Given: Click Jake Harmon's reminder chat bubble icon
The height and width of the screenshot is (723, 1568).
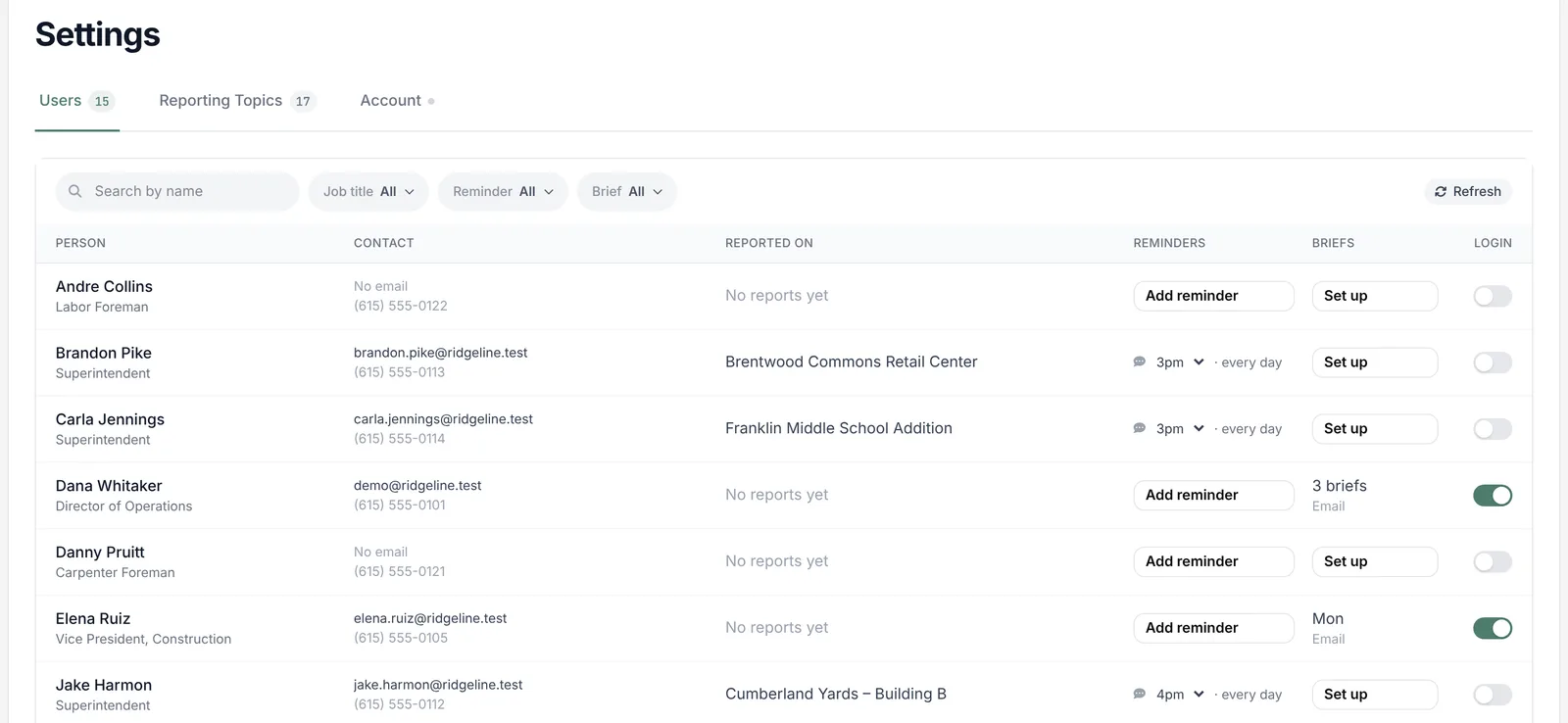Looking at the screenshot, I should click(1140, 694).
